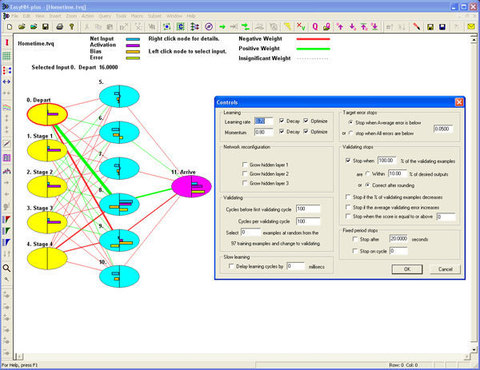Click the New file toolbar icon
The width and height of the screenshot is (480, 370).
tap(9, 27)
